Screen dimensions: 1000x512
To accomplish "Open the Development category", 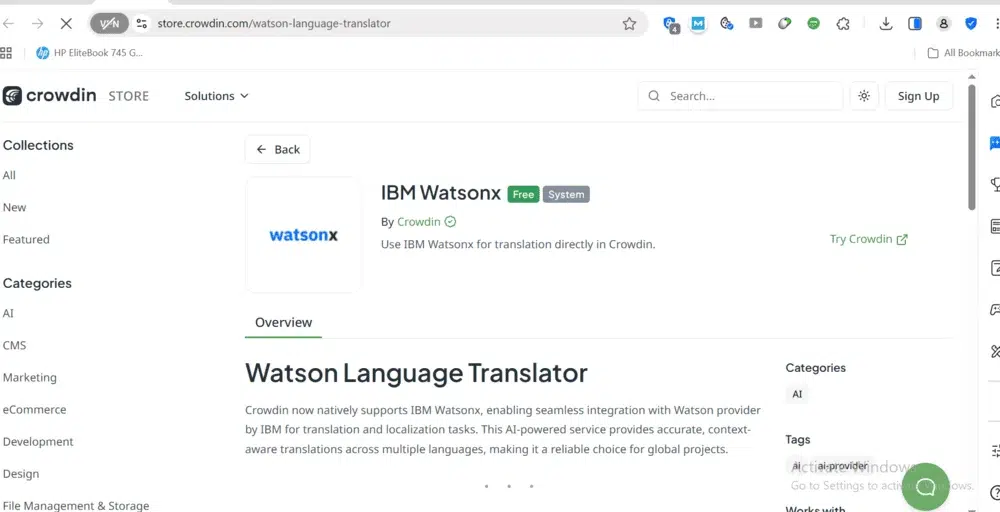I will (x=38, y=442).
